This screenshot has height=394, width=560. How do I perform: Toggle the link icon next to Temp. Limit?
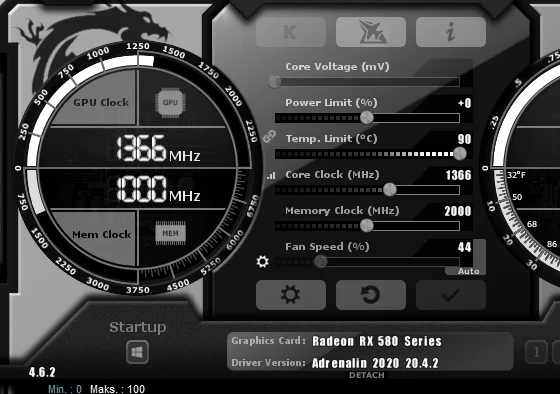coord(269,136)
